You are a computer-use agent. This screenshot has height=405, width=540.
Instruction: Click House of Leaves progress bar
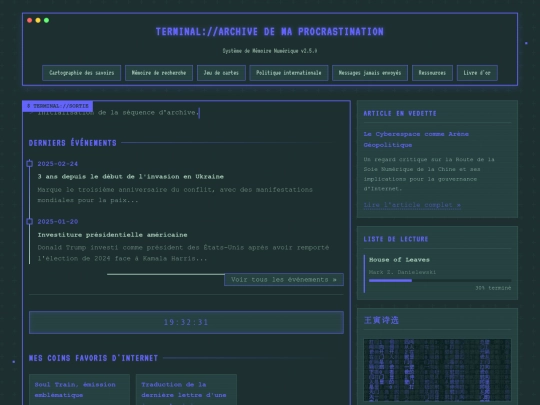pos(440,281)
